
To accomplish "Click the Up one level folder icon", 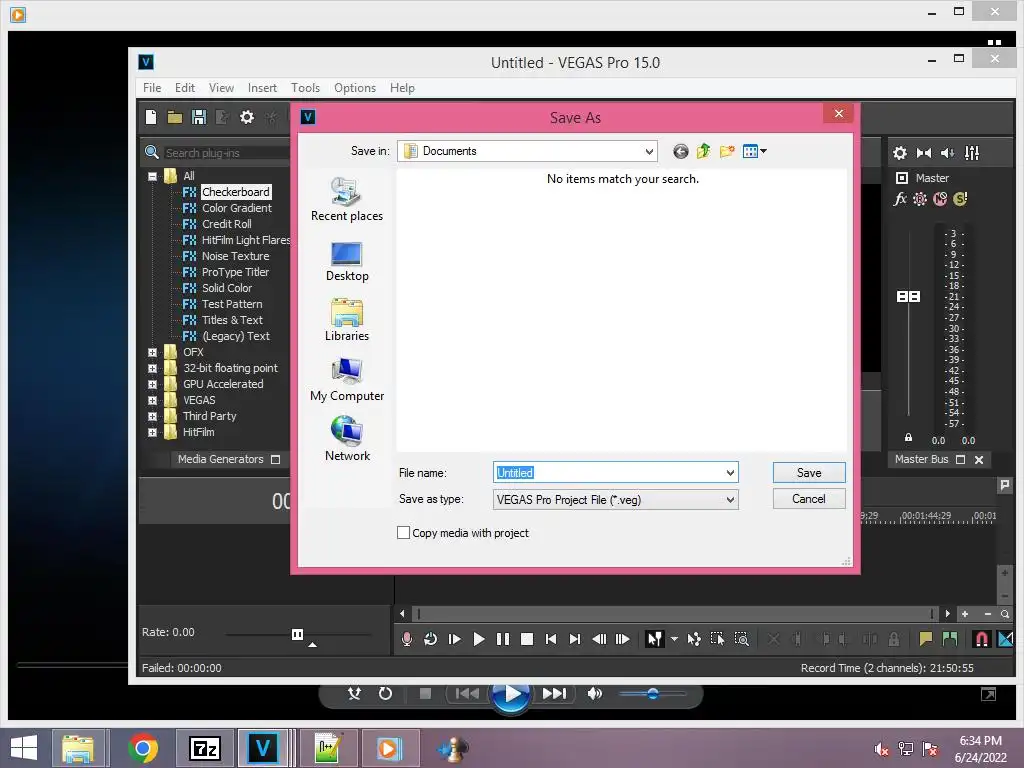I will (x=703, y=152).
